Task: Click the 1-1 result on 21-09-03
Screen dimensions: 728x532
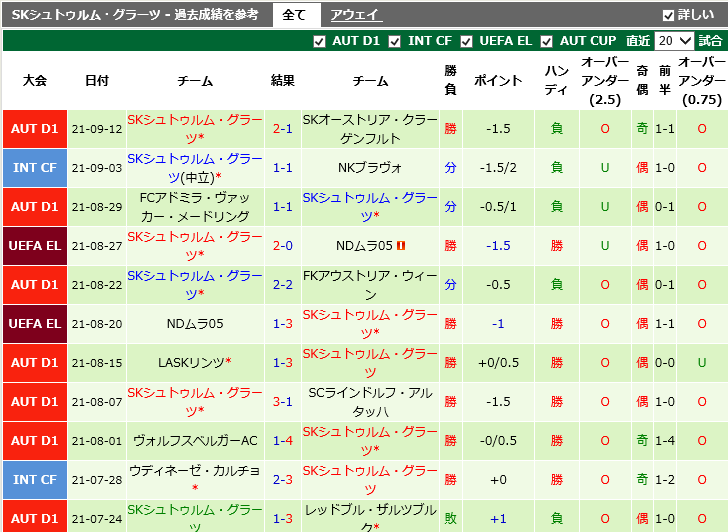Action: [282, 168]
